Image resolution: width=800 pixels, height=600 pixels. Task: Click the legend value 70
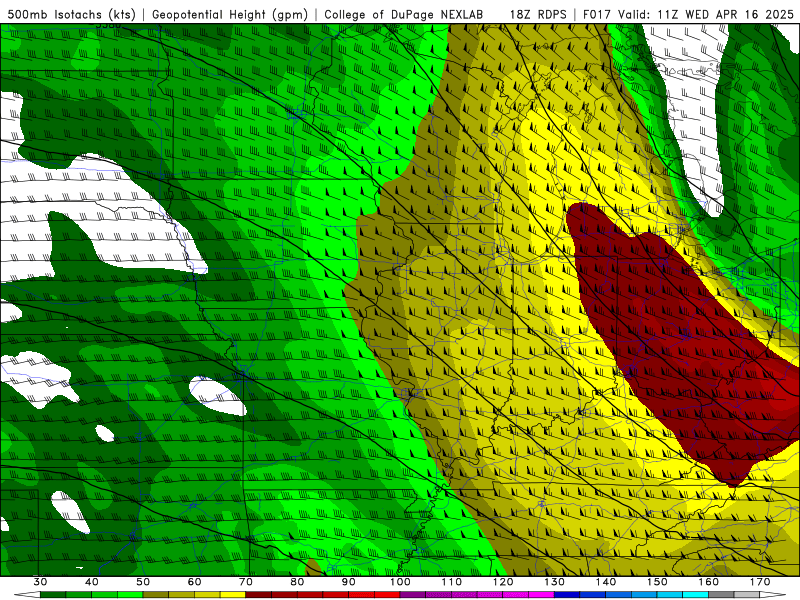pyautogui.click(x=246, y=582)
